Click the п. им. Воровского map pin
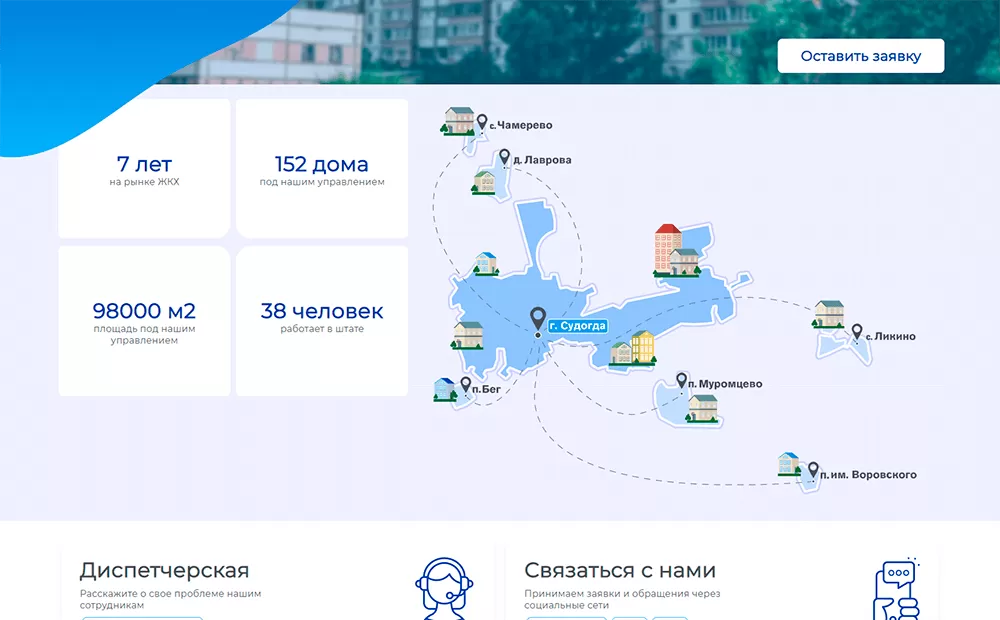Viewport: 1000px width, 620px height. (x=813, y=469)
